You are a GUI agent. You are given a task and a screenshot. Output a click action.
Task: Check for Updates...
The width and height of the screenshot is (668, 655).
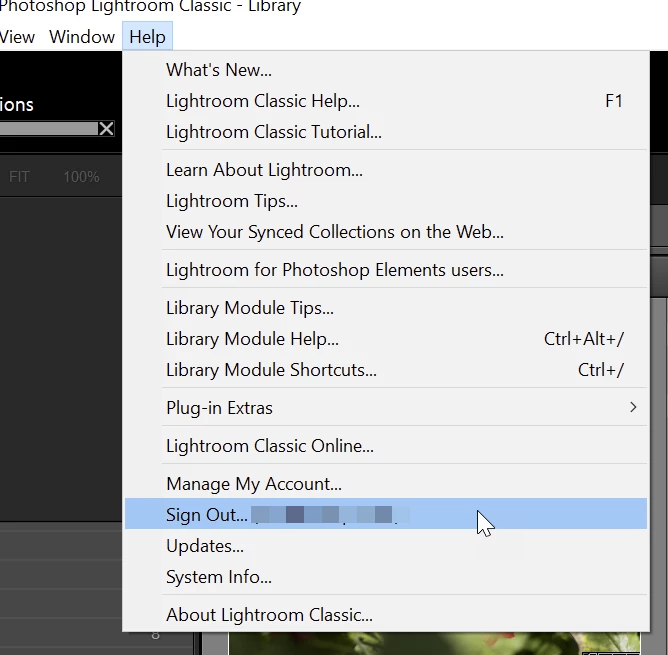click(386, 546)
